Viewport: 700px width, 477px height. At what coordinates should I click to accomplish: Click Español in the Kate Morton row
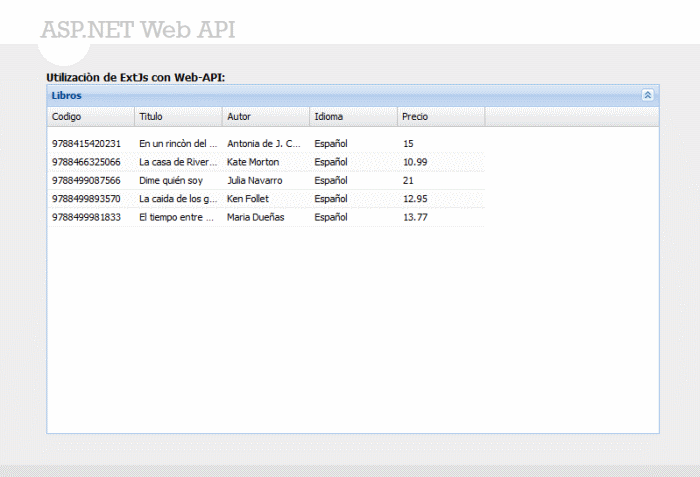click(331, 162)
